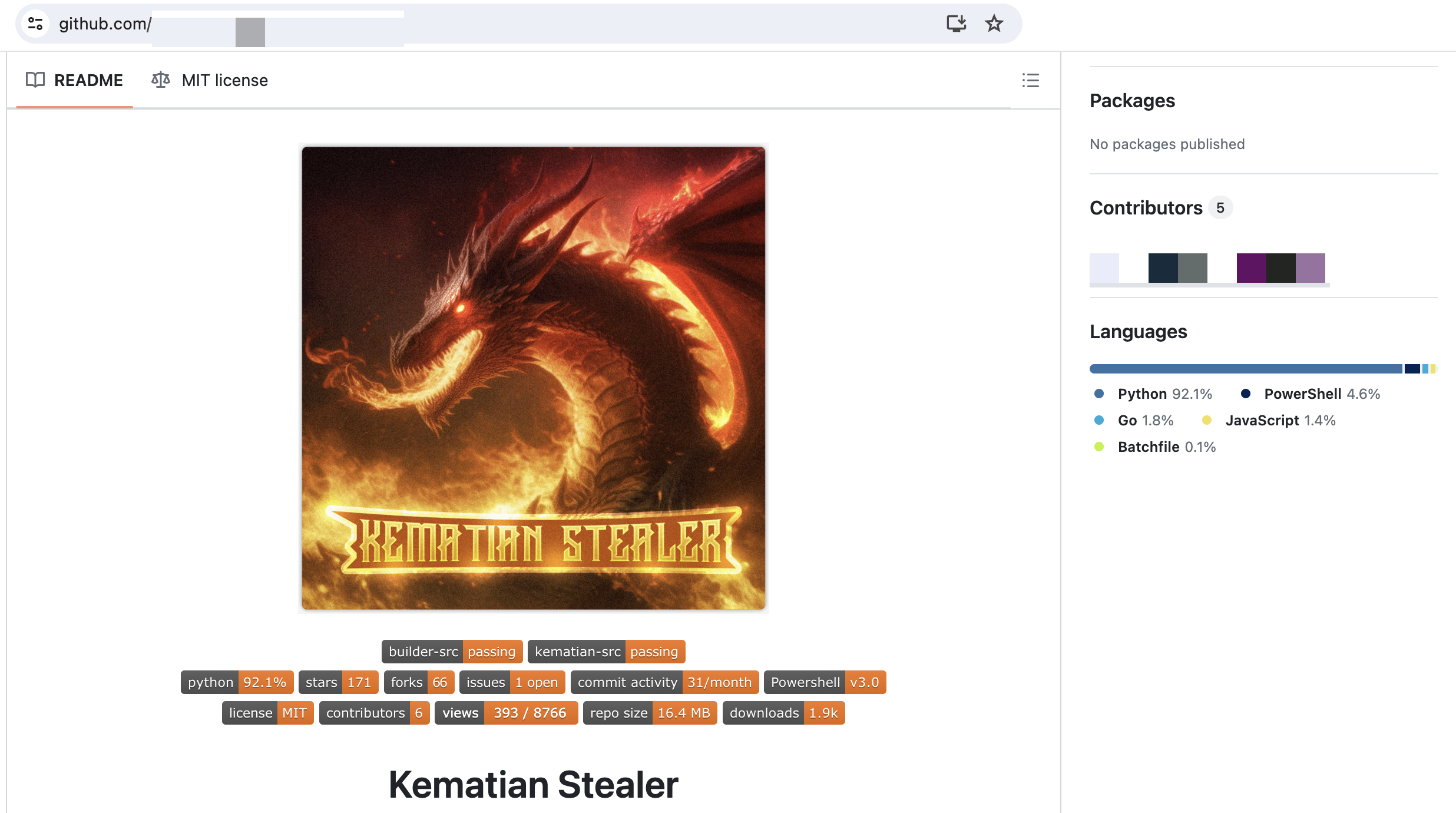This screenshot has height=813, width=1456.
Task: Bookmark this page with the star icon
Action: [994, 24]
